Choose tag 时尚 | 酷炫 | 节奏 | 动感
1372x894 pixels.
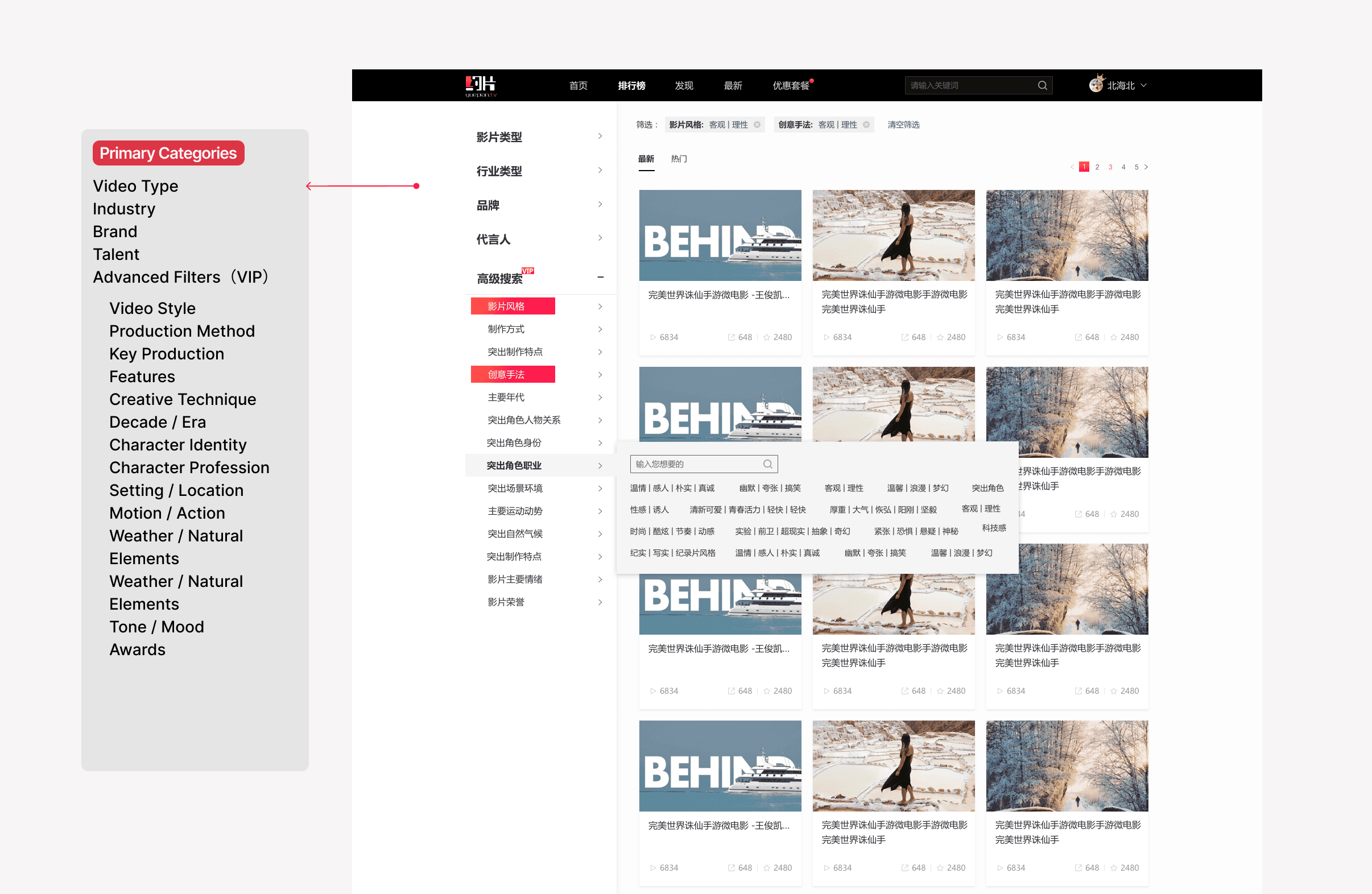pyautogui.click(x=672, y=531)
